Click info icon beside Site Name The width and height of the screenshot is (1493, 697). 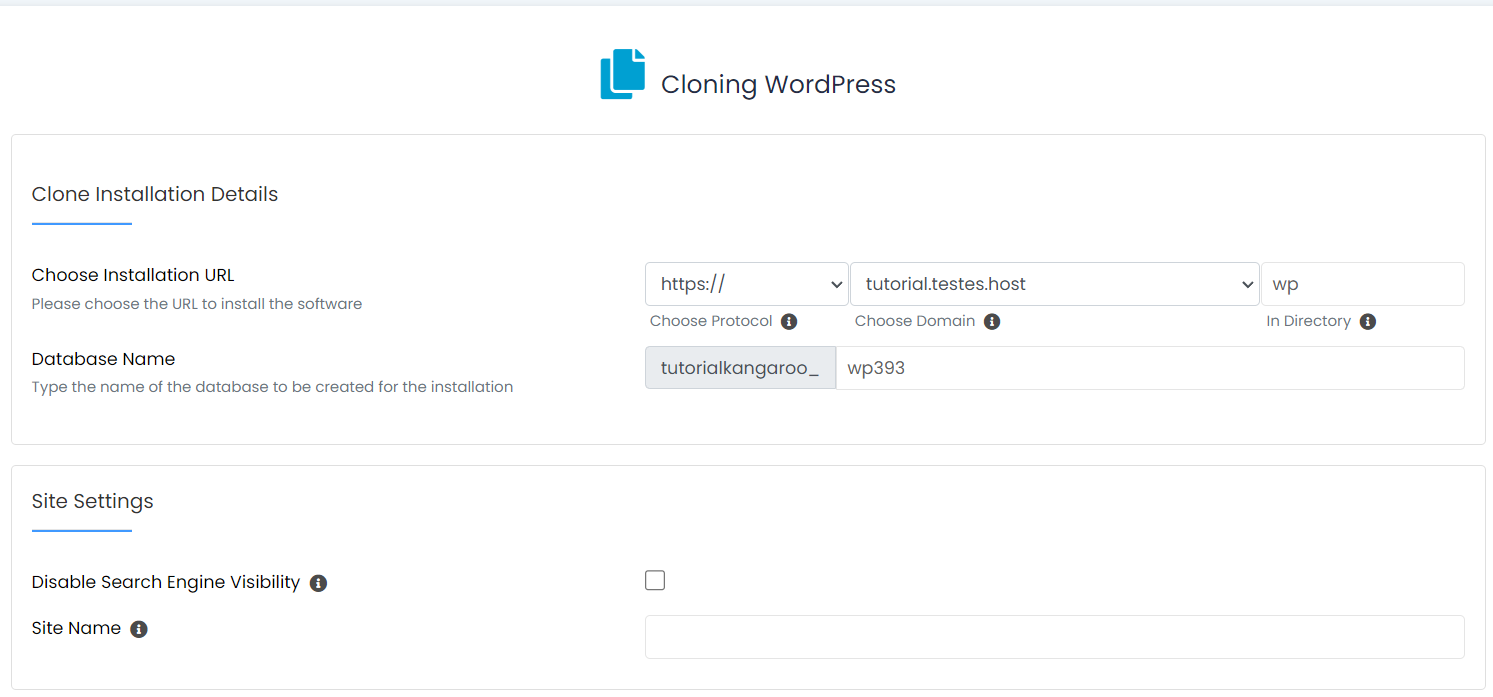[x=139, y=629]
